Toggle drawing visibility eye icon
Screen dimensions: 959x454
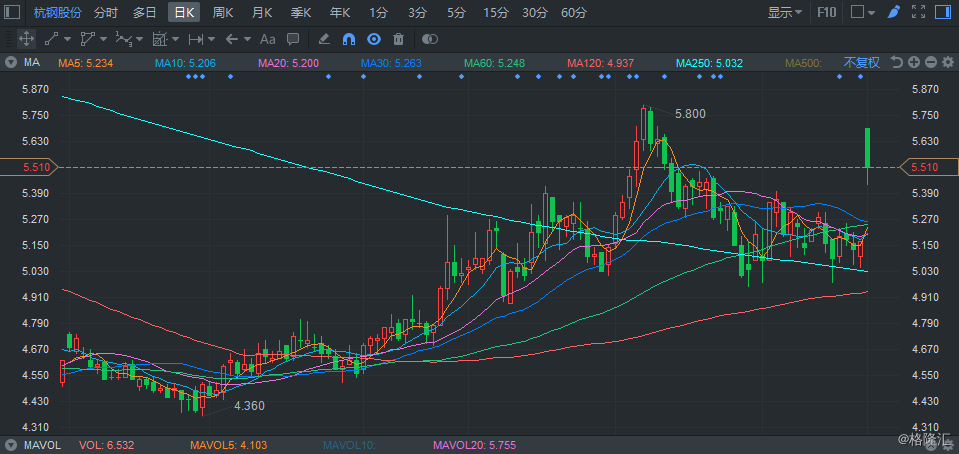[x=374, y=39]
